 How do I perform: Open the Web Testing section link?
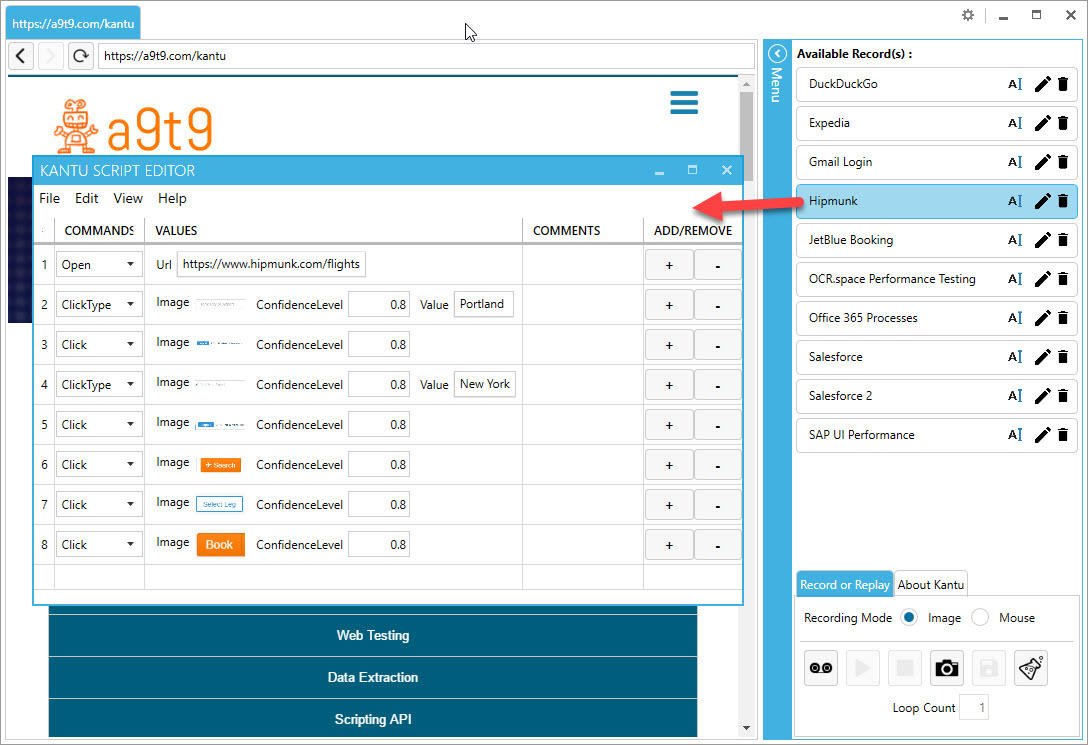point(373,635)
